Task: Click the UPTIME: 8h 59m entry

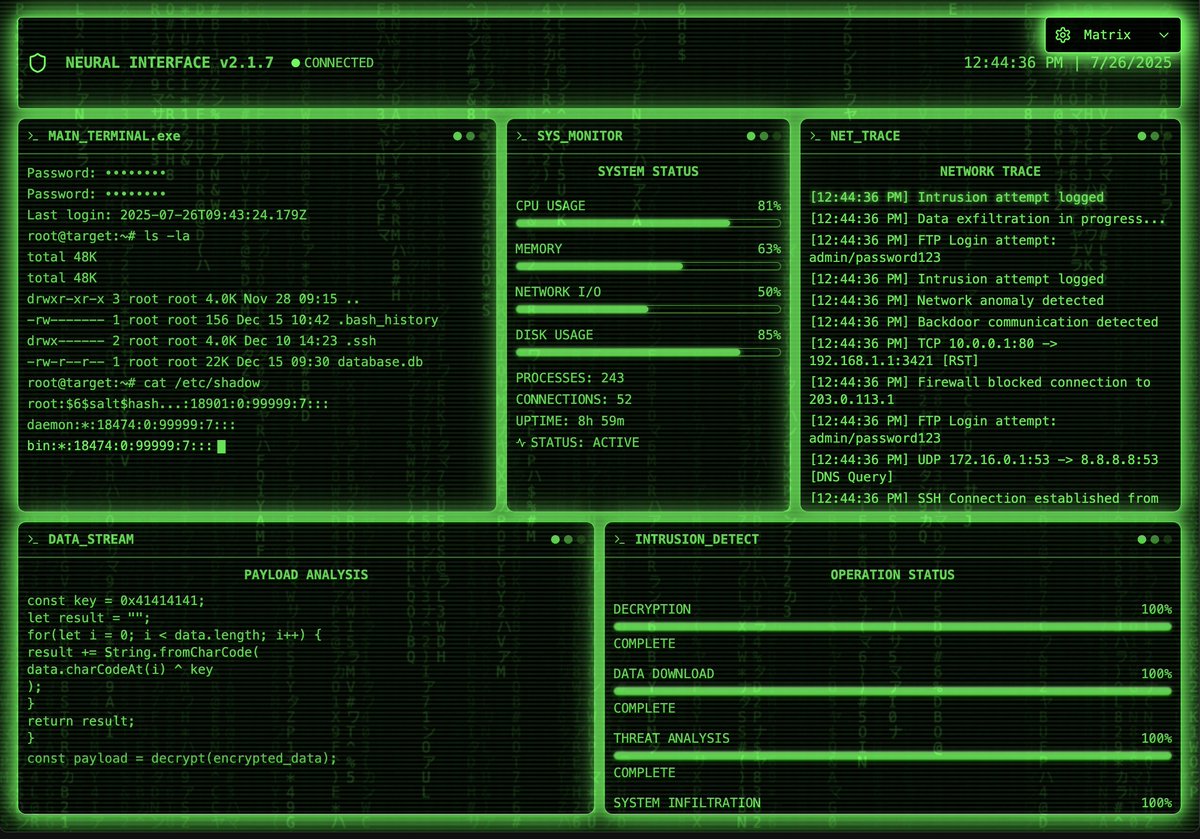Action: pyautogui.click(x=570, y=421)
